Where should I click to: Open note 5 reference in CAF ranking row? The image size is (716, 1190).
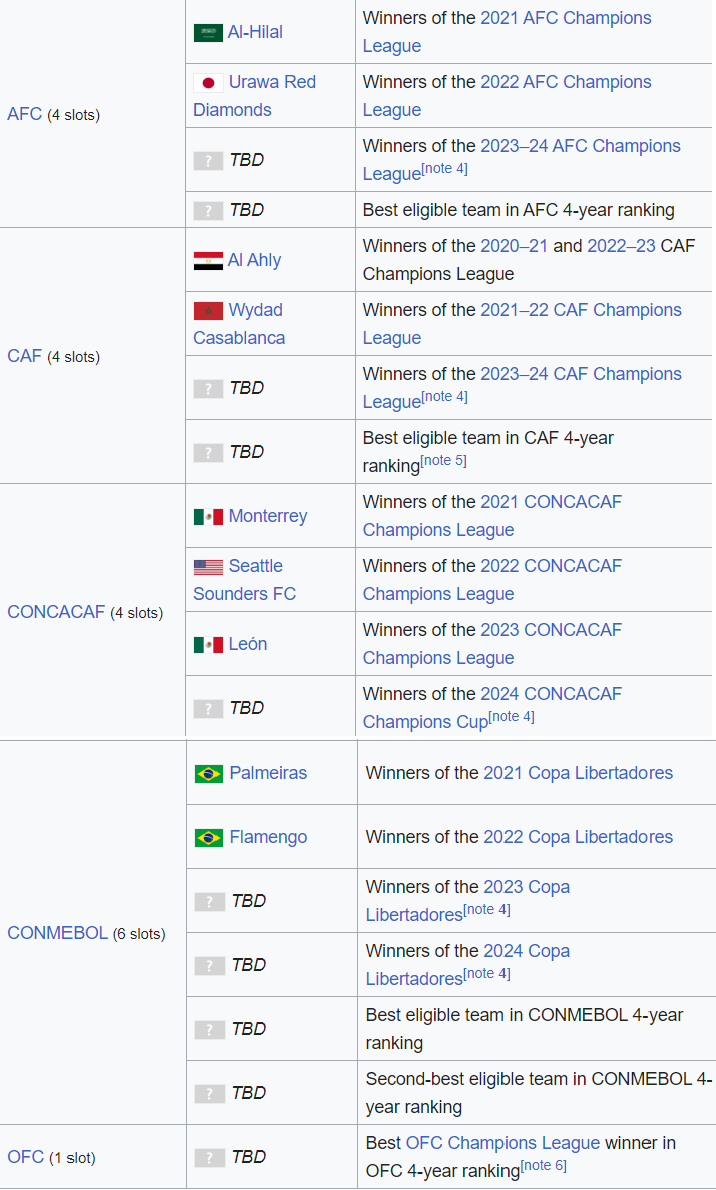click(x=443, y=461)
